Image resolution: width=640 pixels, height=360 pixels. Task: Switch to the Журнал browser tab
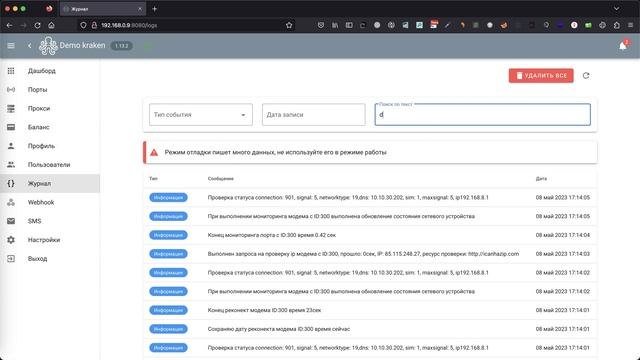coord(102,9)
